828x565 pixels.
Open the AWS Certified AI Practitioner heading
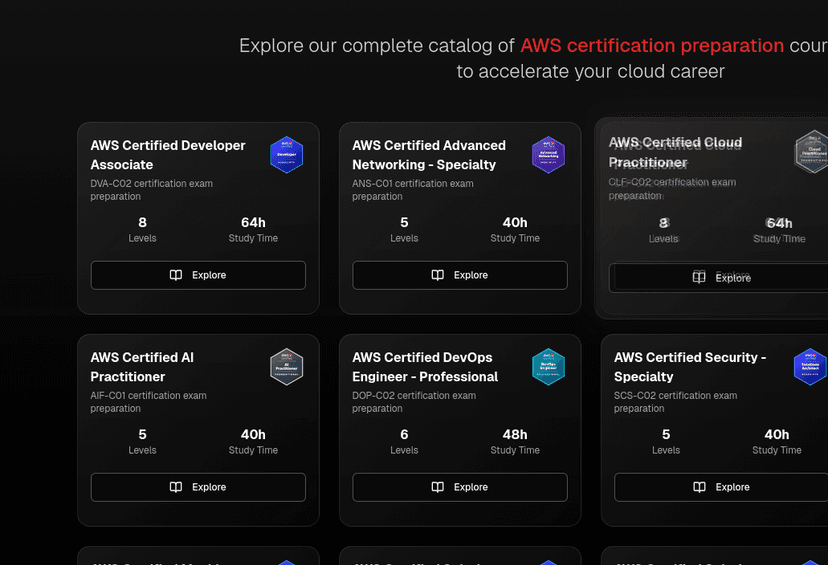pyautogui.click(x=142, y=367)
